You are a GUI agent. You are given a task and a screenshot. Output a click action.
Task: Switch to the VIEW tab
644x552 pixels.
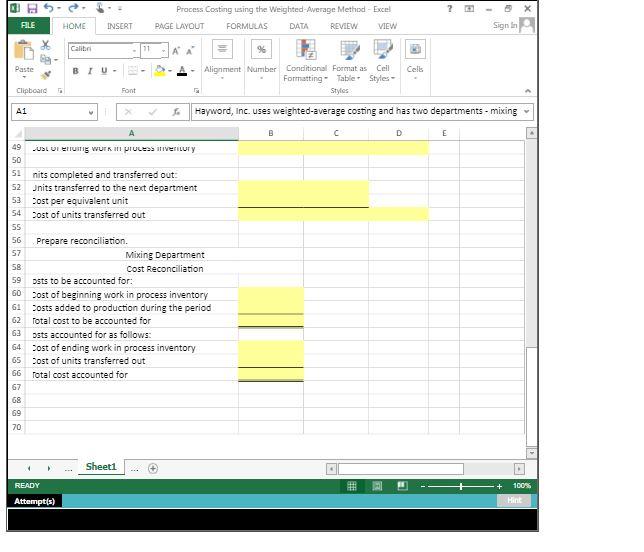click(387, 26)
